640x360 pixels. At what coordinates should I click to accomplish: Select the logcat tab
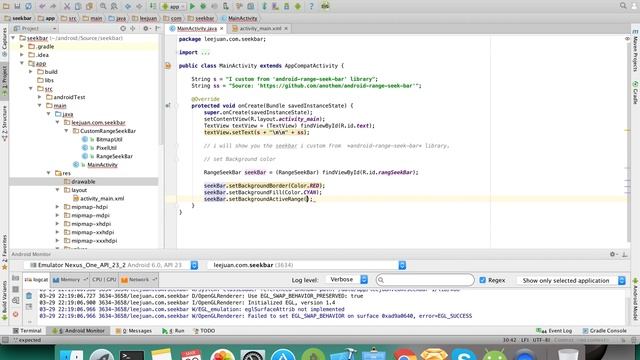click(x=36, y=280)
